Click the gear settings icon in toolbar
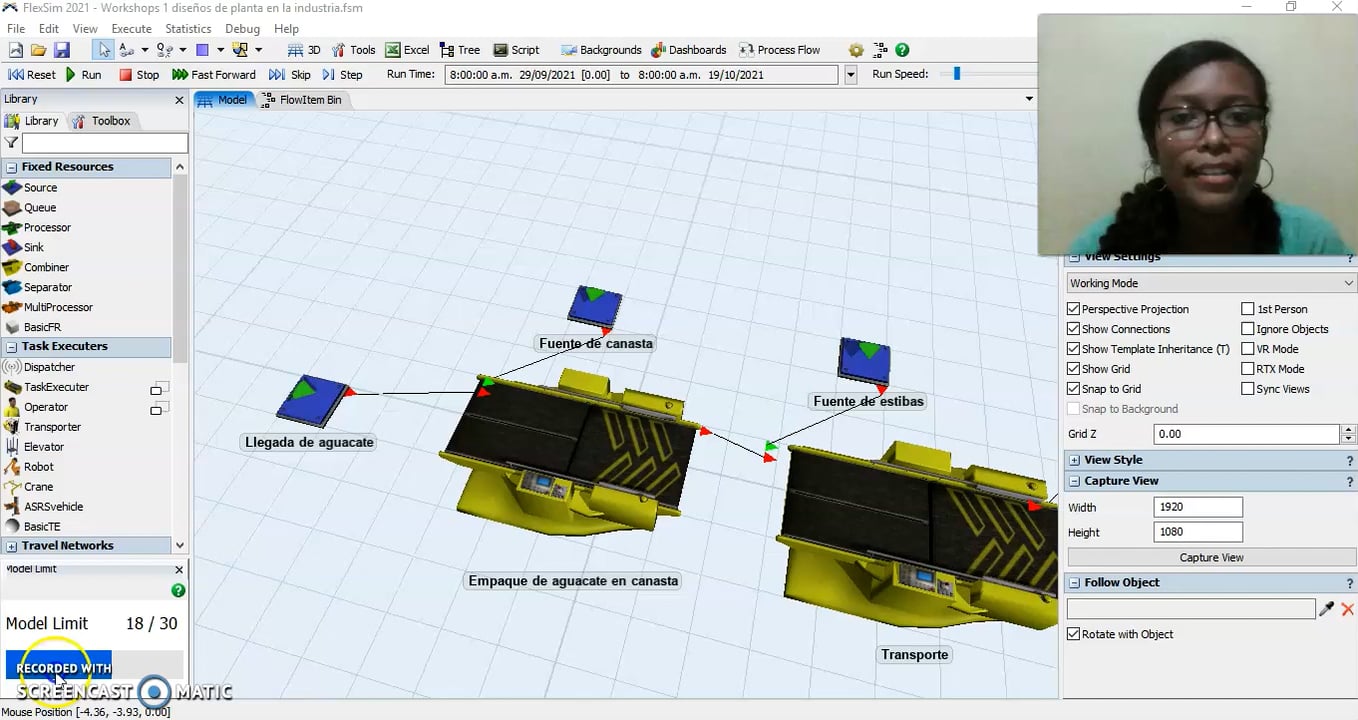 pos(856,50)
